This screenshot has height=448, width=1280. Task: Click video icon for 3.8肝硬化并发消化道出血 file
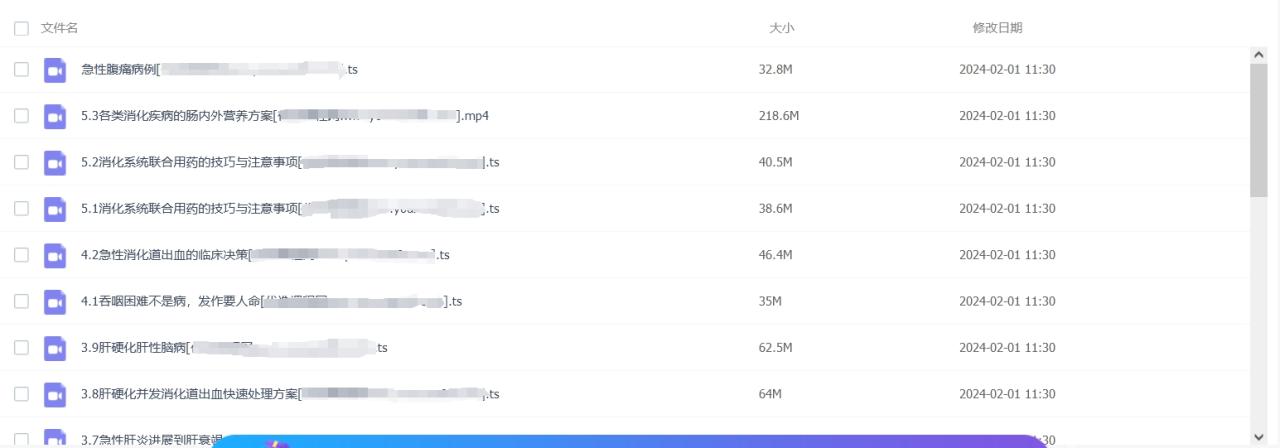[x=55, y=394]
